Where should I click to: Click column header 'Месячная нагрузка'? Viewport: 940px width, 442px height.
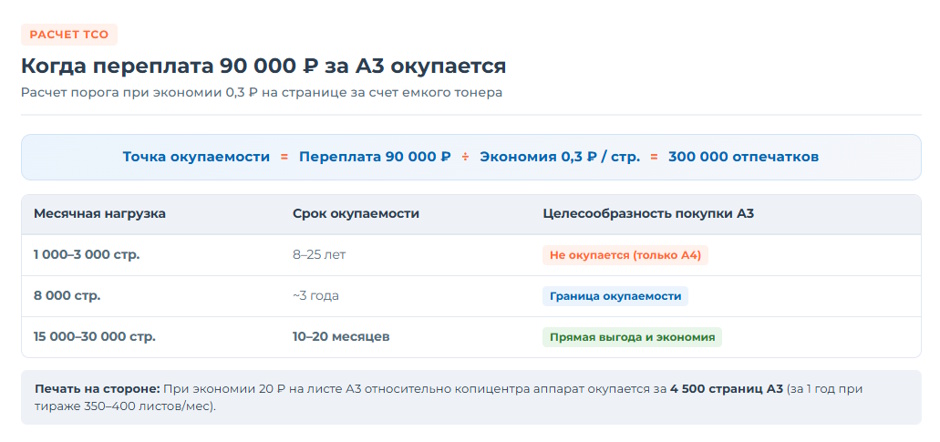[x=100, y=214]
